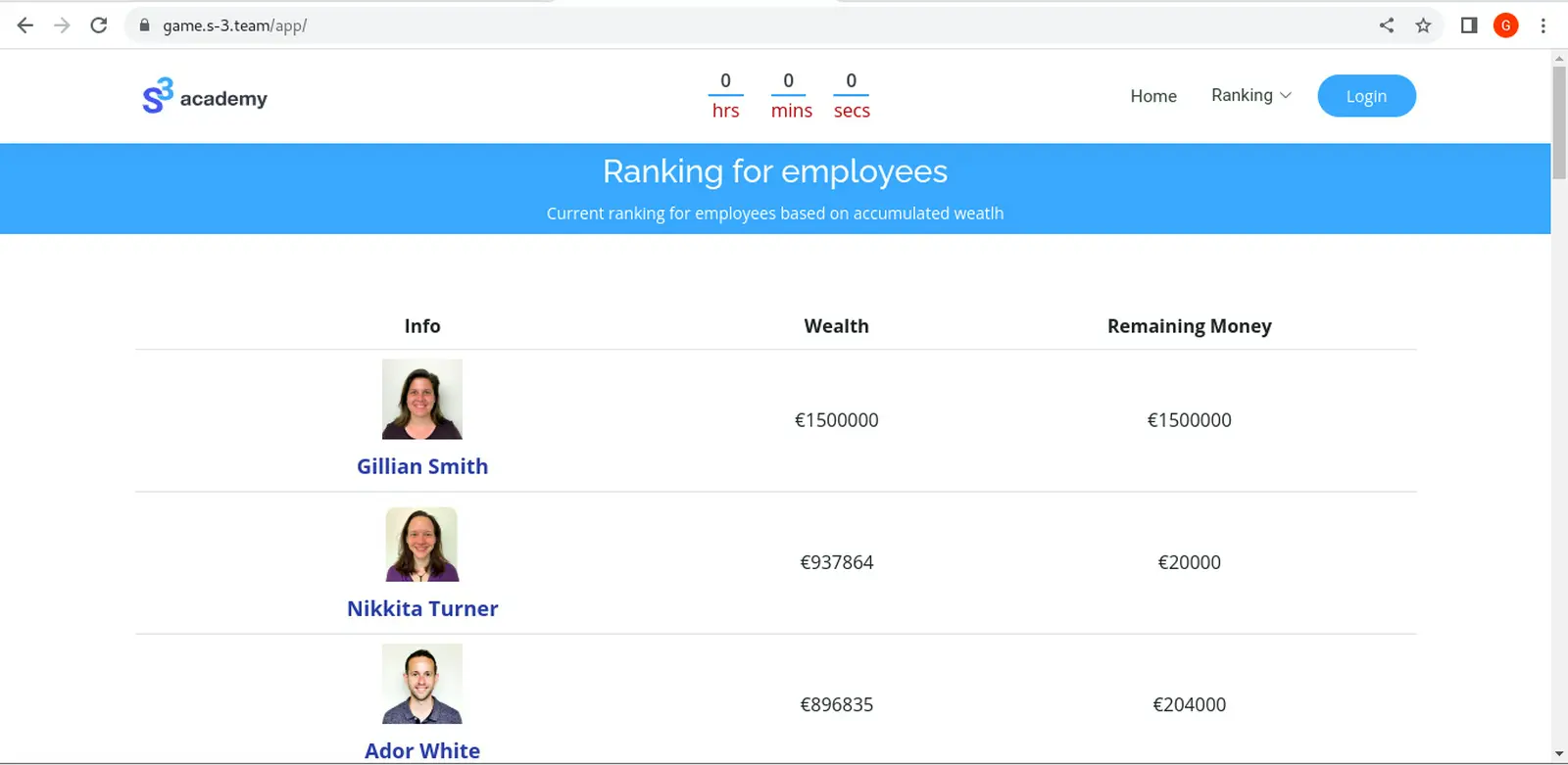The height and width of the screenshot is (765, 1568).
Task: Click the blue Login button
Action: pos(1366,96)
